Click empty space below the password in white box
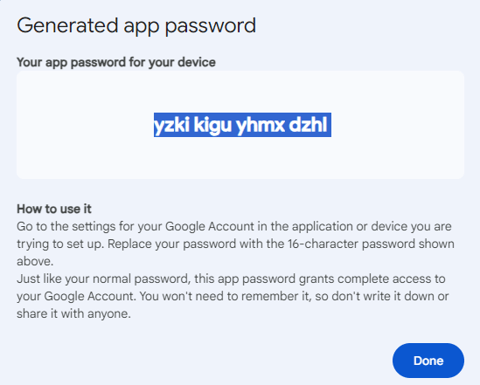Screen dimensions: 480x385 [x=240, y=157]
